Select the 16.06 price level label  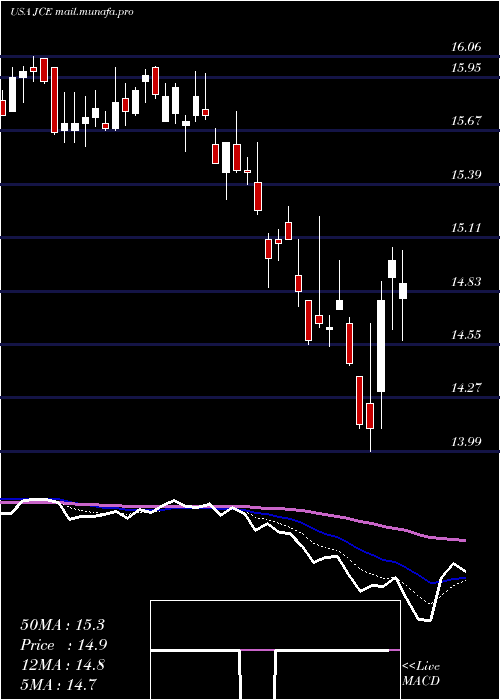[x=466, y=47]
